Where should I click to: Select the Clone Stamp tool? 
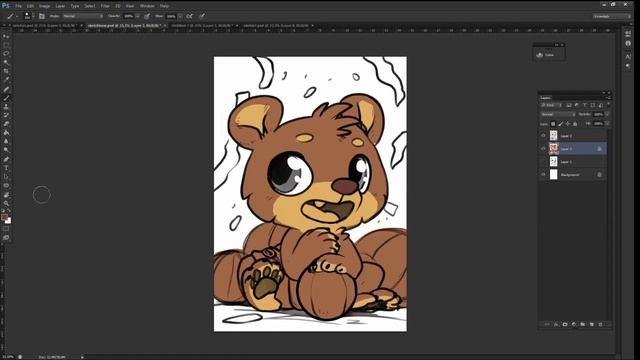(6, 107)
